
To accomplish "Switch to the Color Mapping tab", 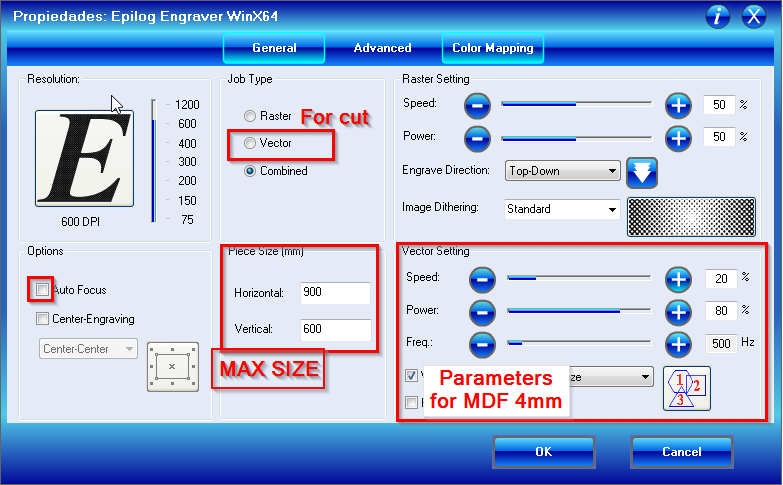I will coord(493,48).
